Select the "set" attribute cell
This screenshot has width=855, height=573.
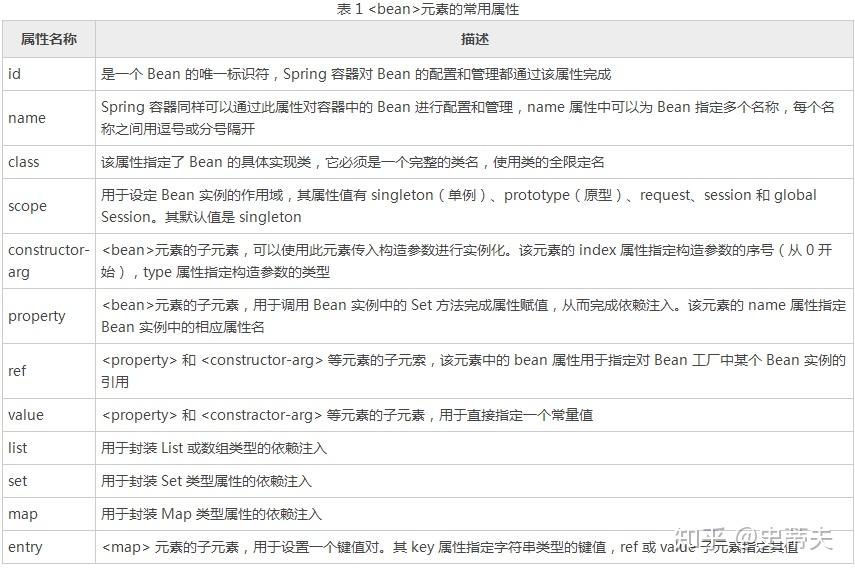[49, 481]
